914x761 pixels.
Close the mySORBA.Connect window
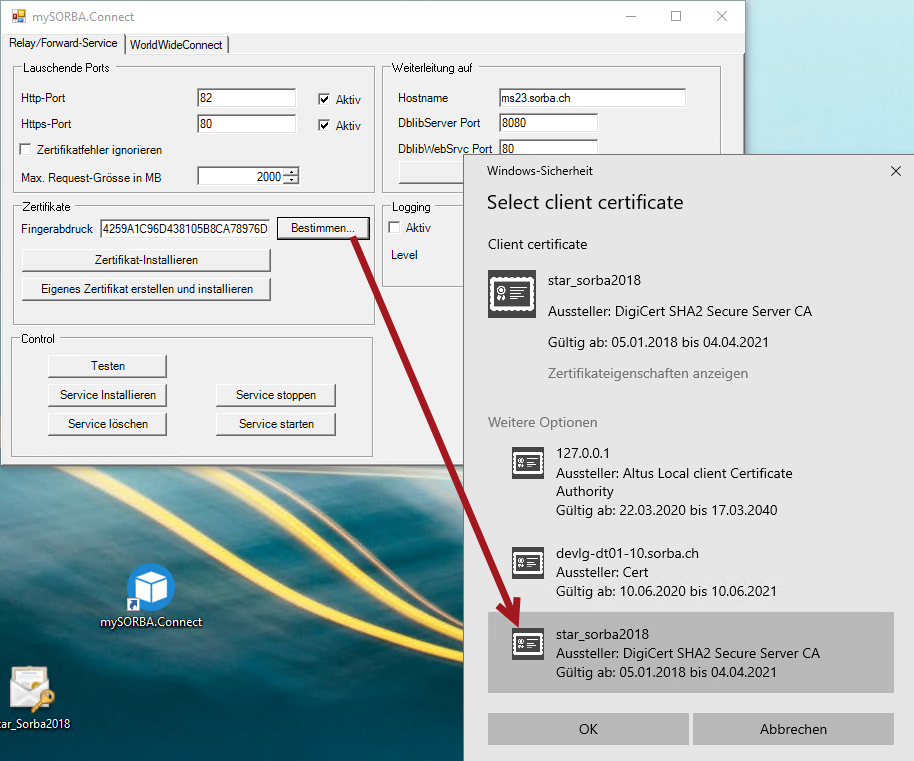722,16
